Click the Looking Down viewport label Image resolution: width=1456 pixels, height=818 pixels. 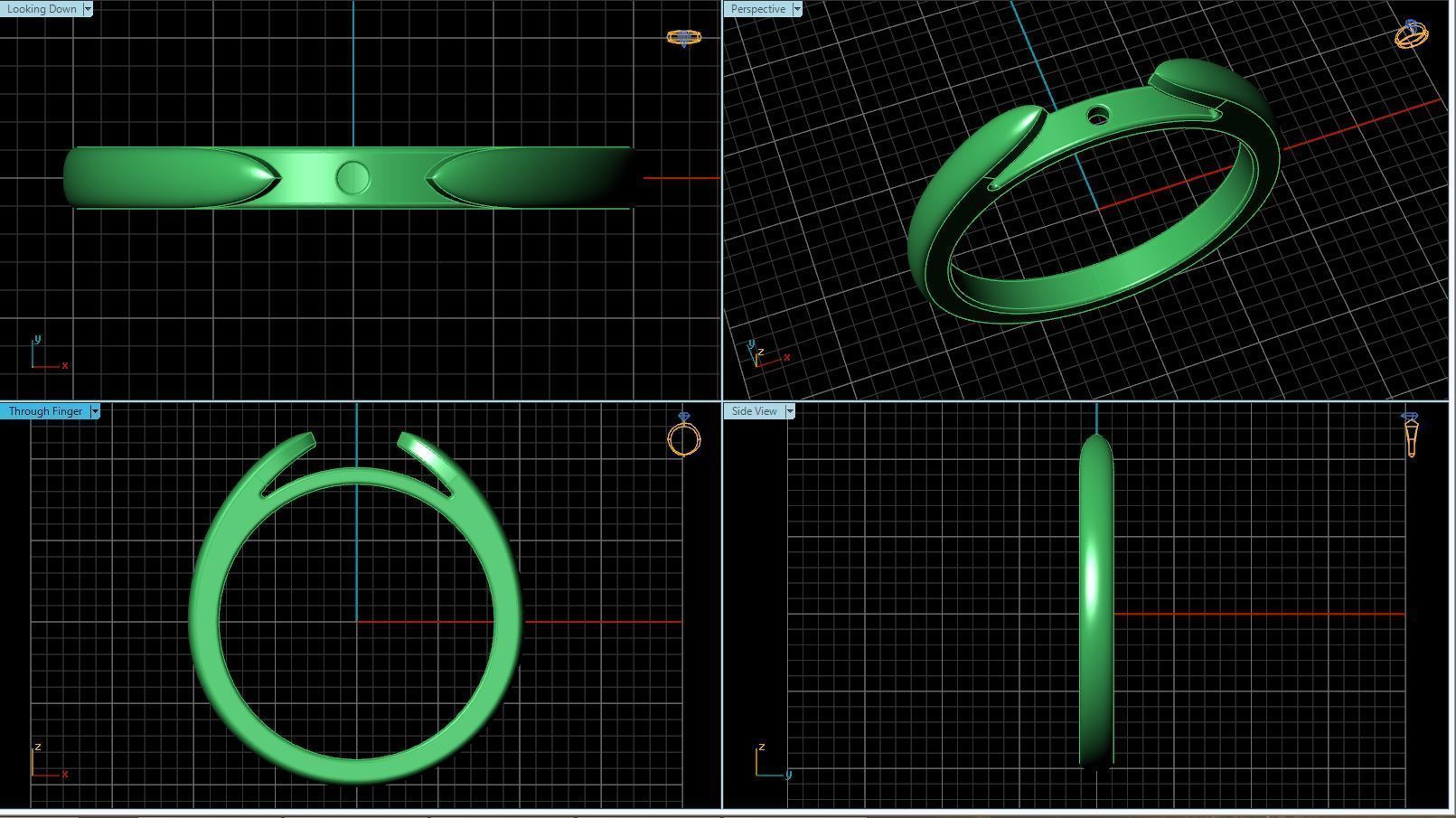pyautogui.click(x=42, y=9)
